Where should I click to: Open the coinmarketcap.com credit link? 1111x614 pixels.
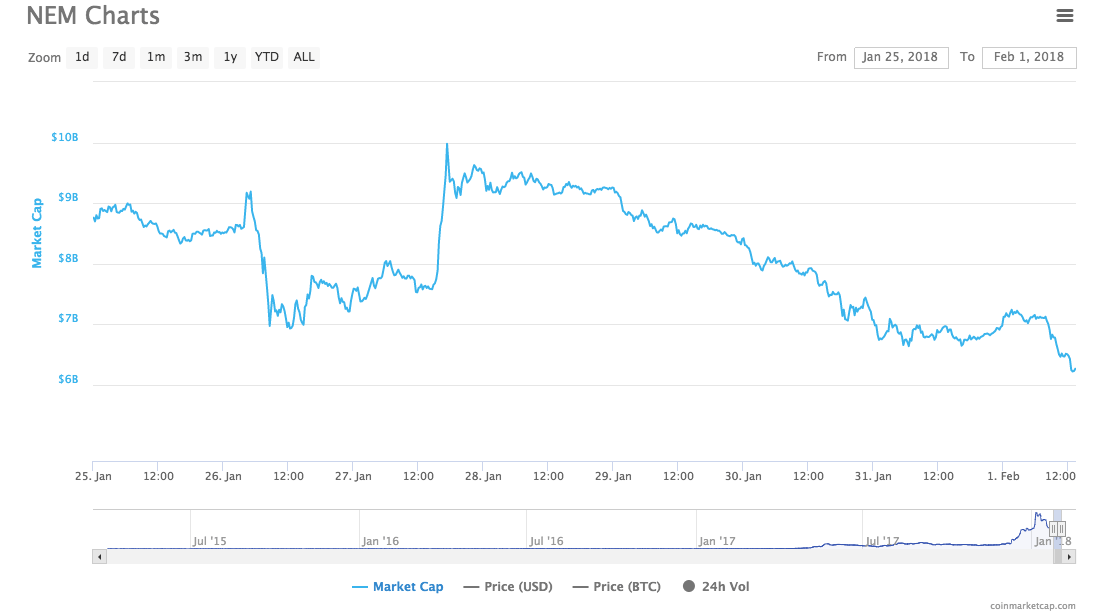[1033, 606]
